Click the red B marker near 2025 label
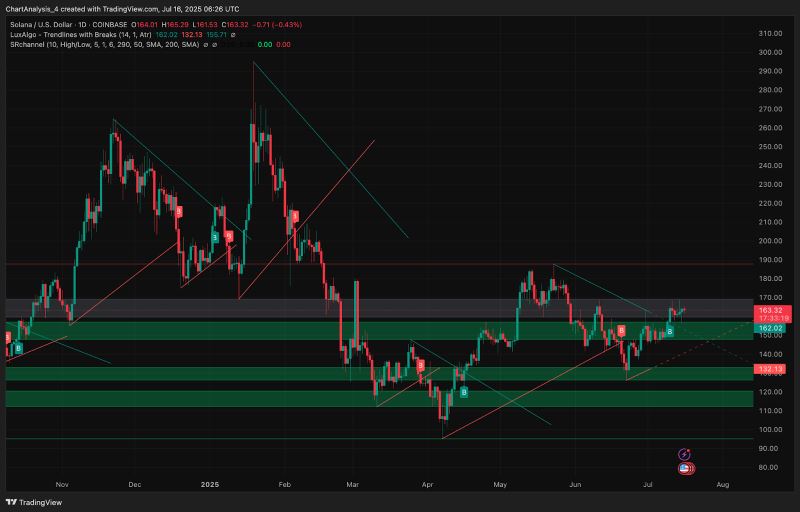This screenshot has height=512, width=800. 228,236
